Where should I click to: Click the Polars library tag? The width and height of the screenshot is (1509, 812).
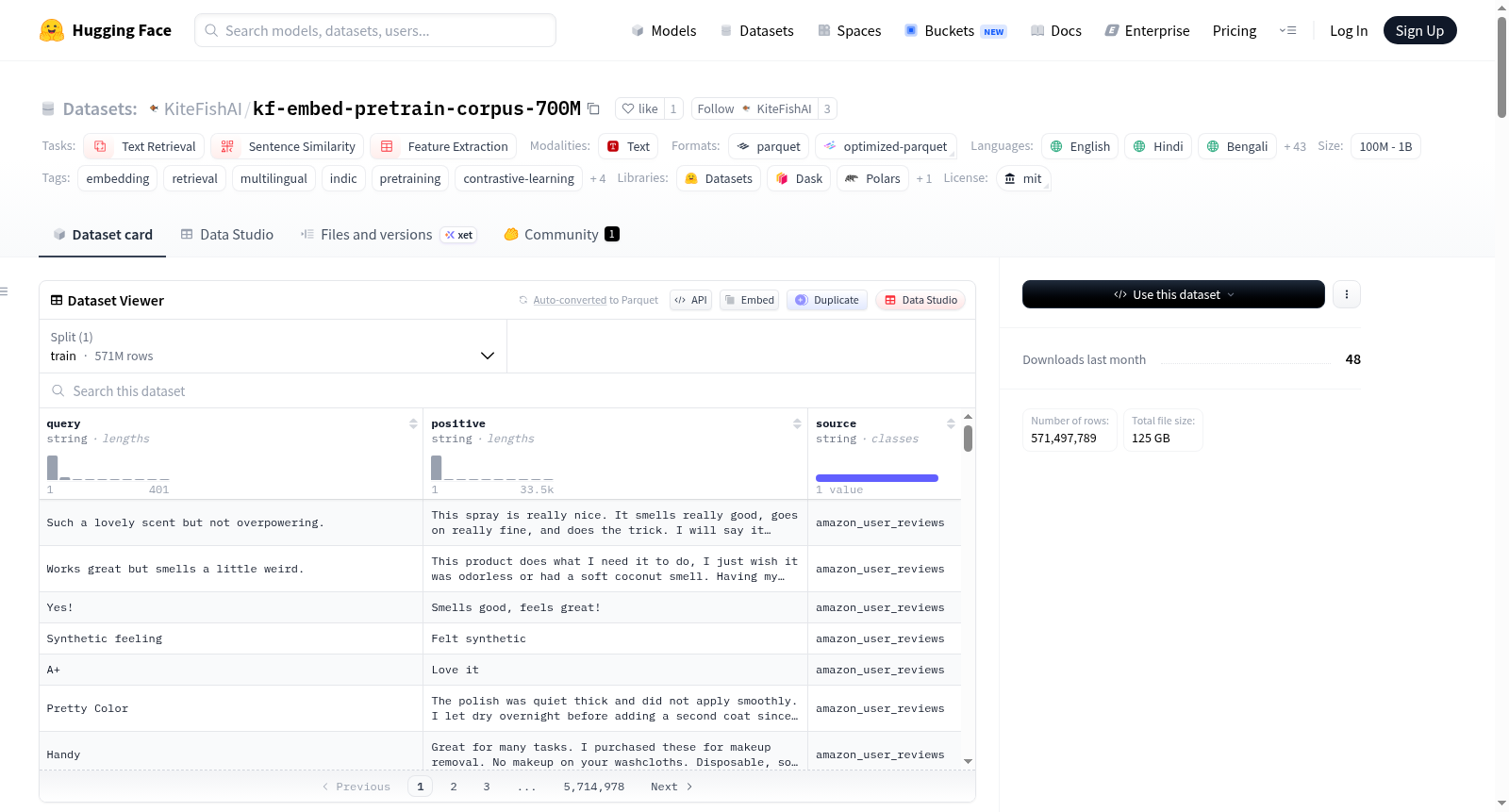point(872,178)
